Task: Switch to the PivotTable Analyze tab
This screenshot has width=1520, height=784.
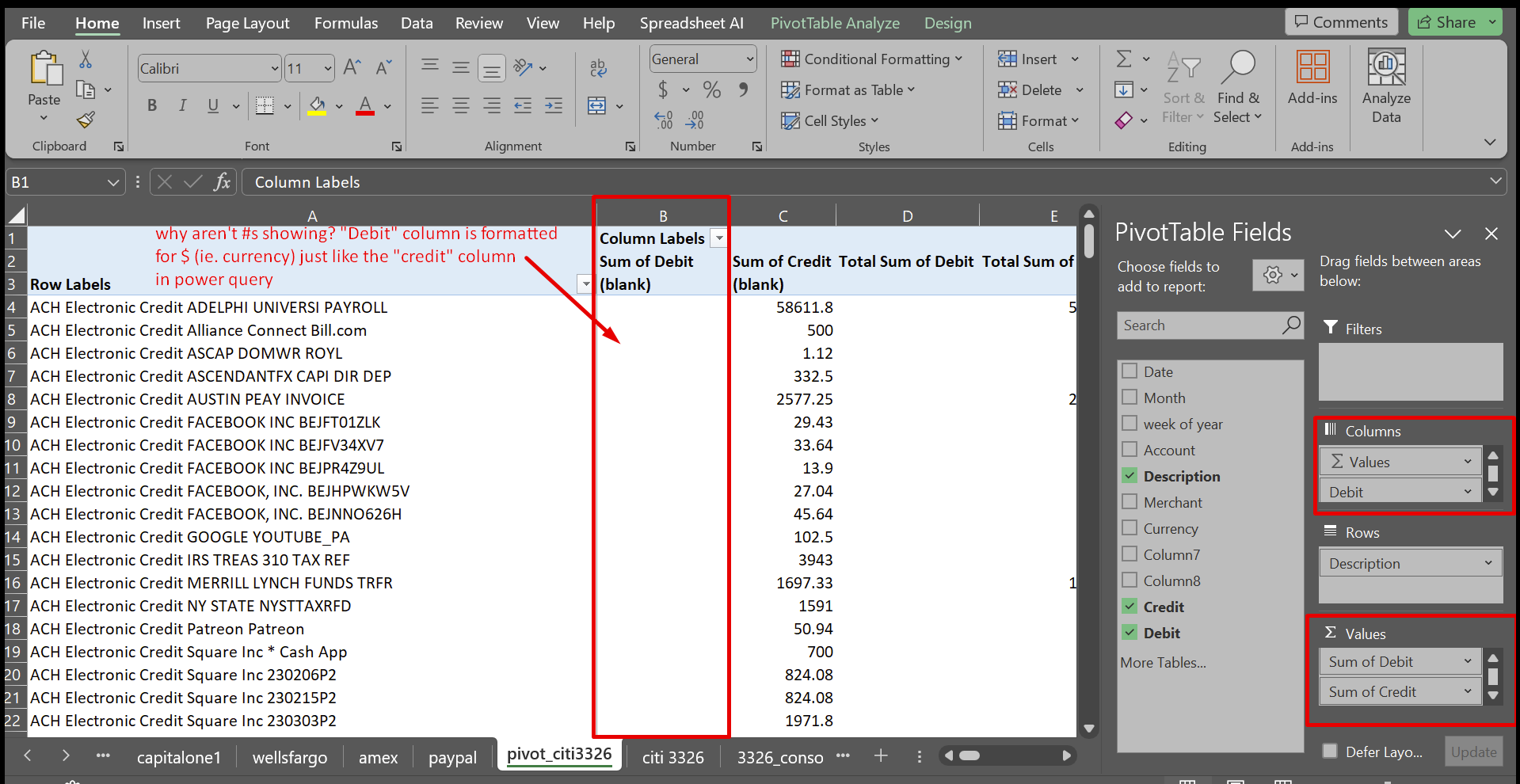Action: point(835,23)
